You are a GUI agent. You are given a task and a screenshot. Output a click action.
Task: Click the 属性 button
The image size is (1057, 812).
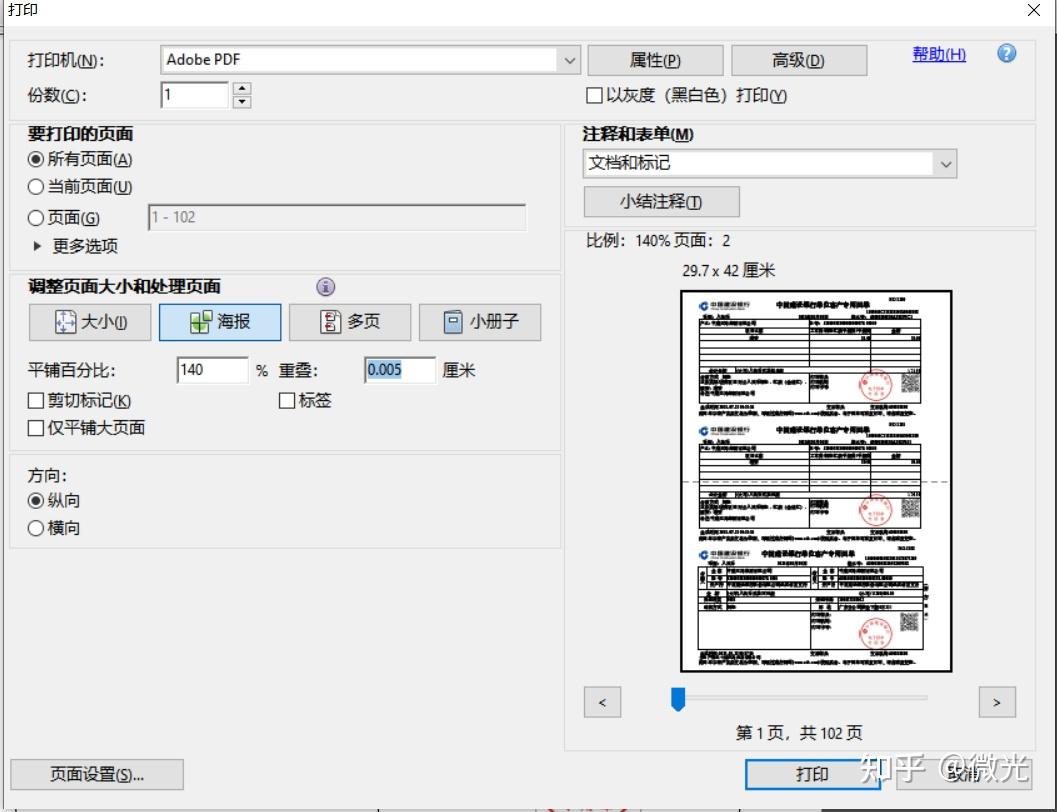(x=656, y=60)
